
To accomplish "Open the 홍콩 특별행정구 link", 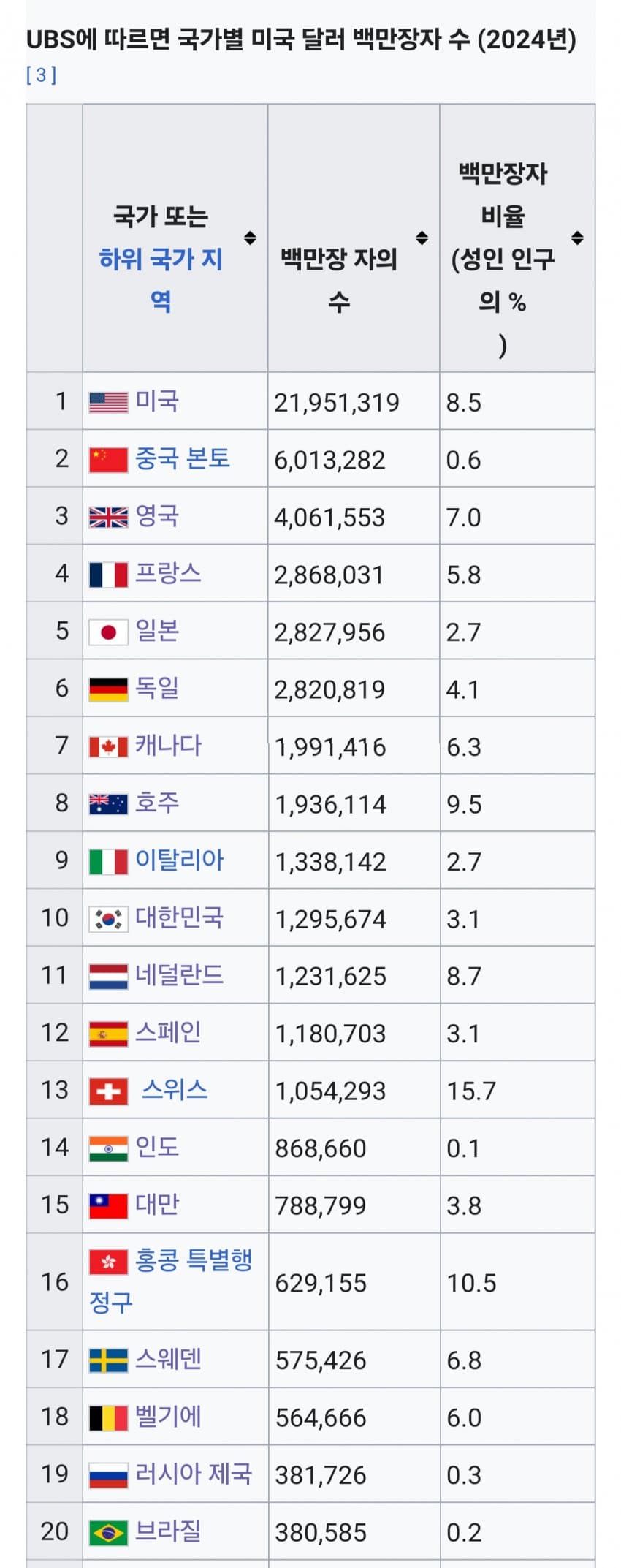I will point(170,1281).
